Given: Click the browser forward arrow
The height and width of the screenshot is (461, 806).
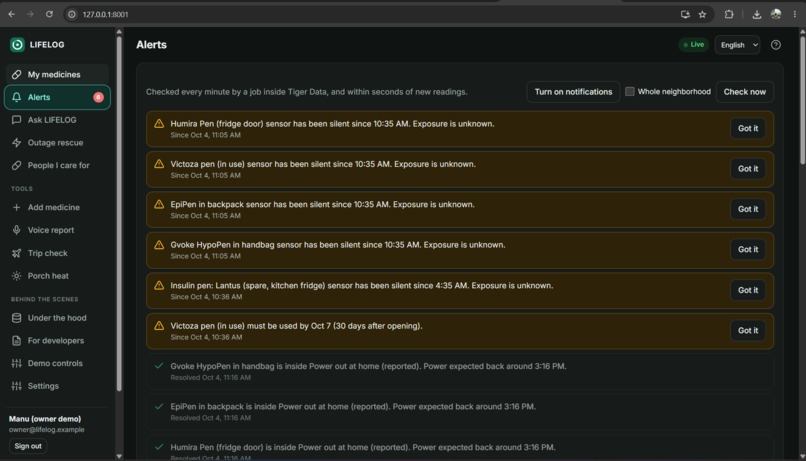Looking at the screenshot, I should [x=30, y=14].
